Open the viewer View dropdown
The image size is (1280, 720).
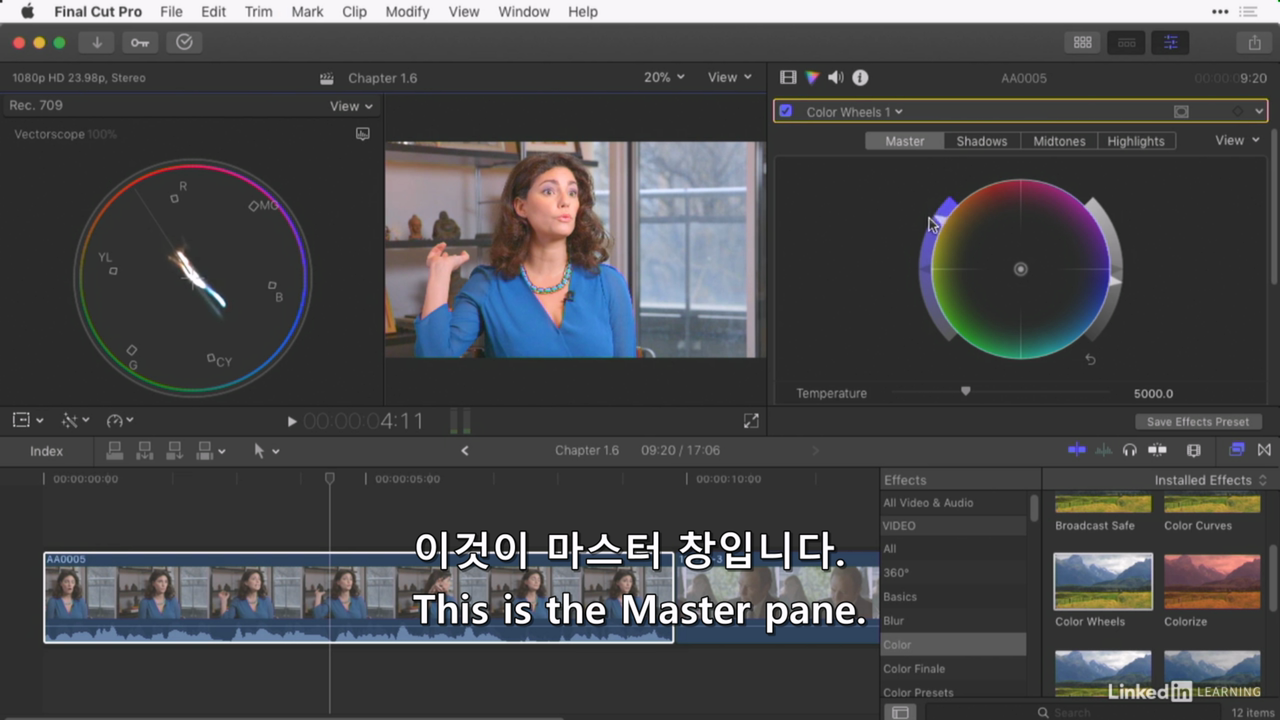pyautogui.click(x=729, y=77)
